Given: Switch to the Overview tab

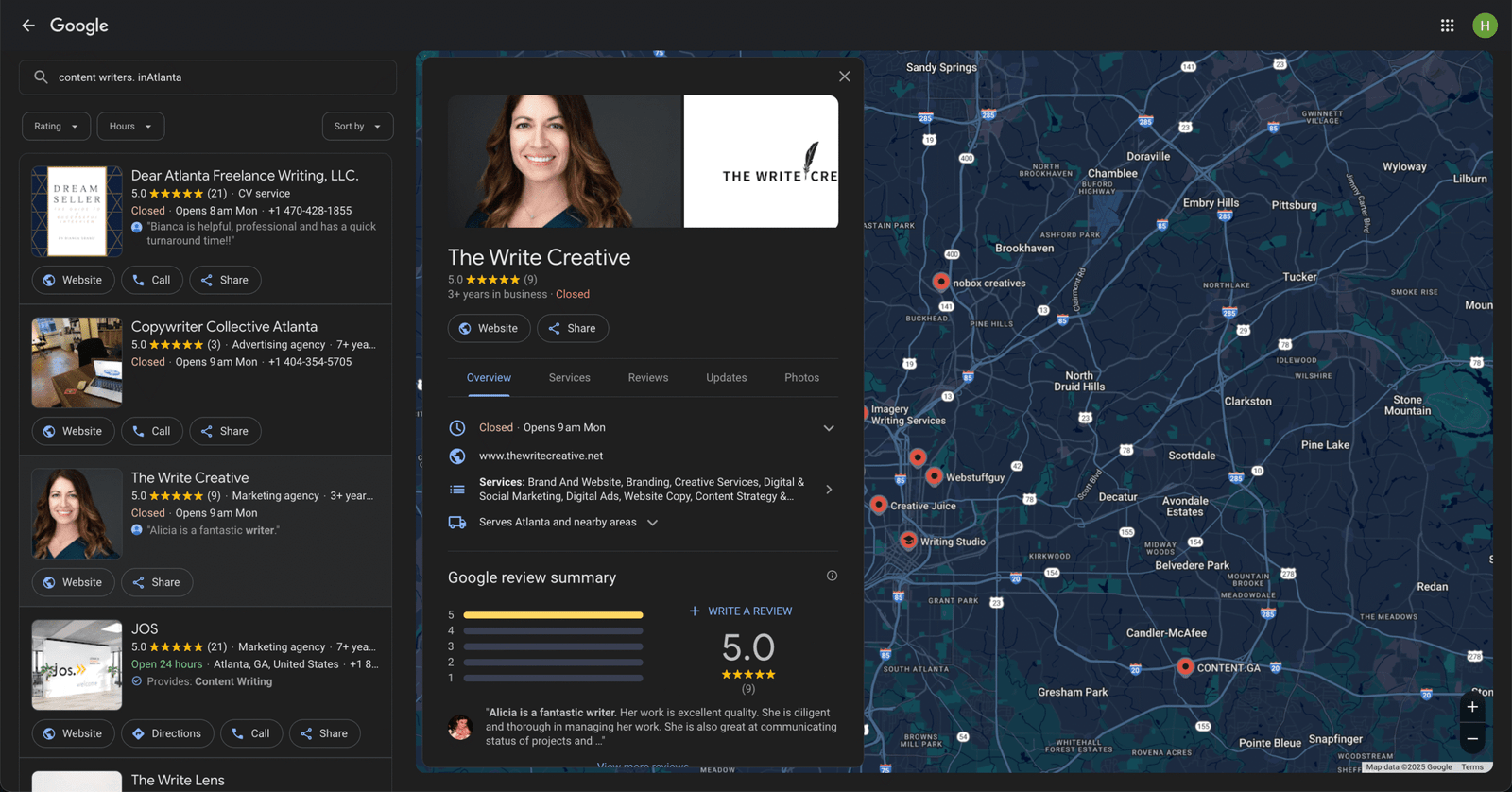Looking at the screenshot, I should pos(489,378).
